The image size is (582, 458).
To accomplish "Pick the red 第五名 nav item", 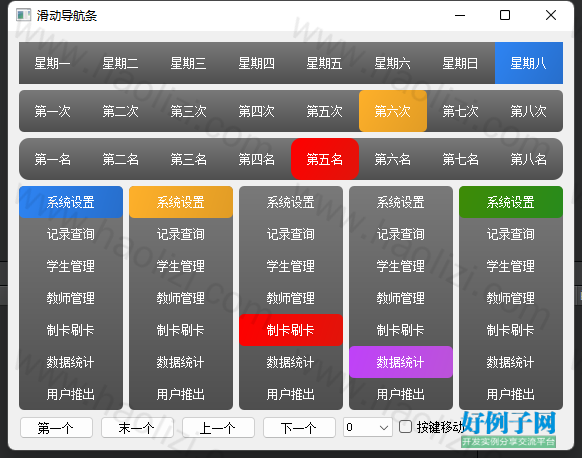I will [325, 159].
